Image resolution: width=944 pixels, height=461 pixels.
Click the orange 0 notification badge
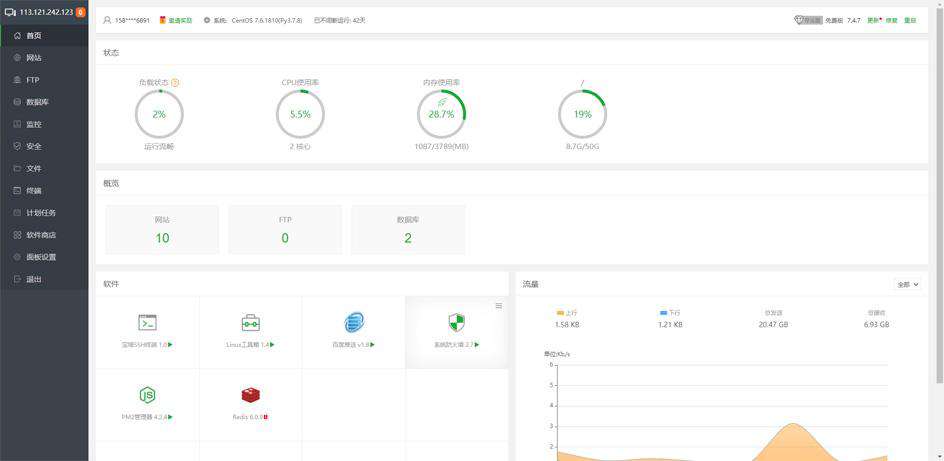(x=81, y=12)
